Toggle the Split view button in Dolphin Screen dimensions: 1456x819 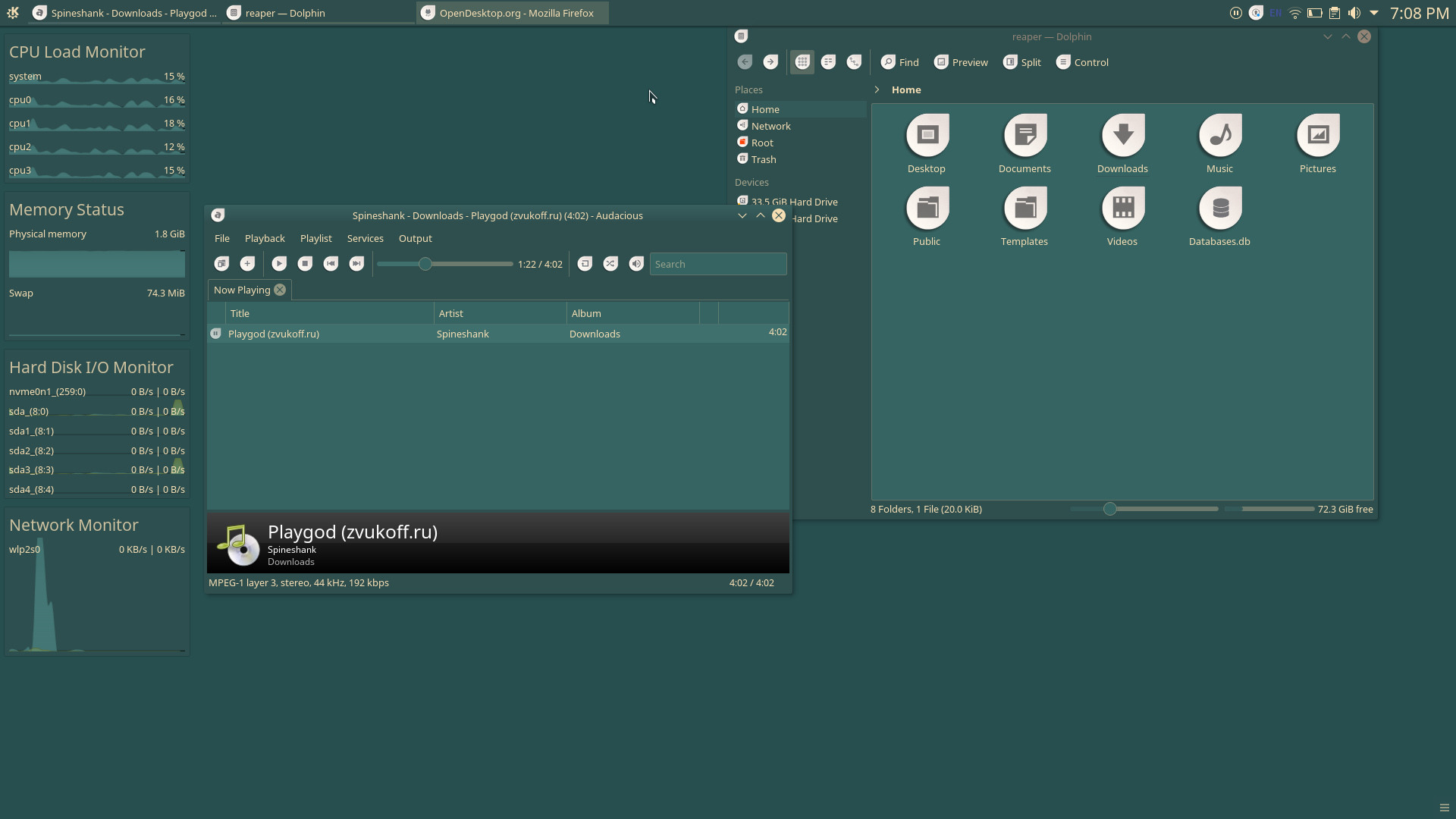pos(1022,62)
